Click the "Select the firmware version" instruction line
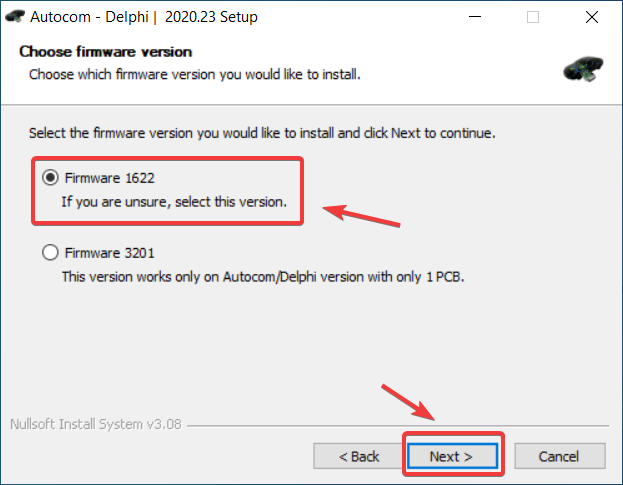The height and width of the screenshot is (485, 623). [x=262, y=132]
